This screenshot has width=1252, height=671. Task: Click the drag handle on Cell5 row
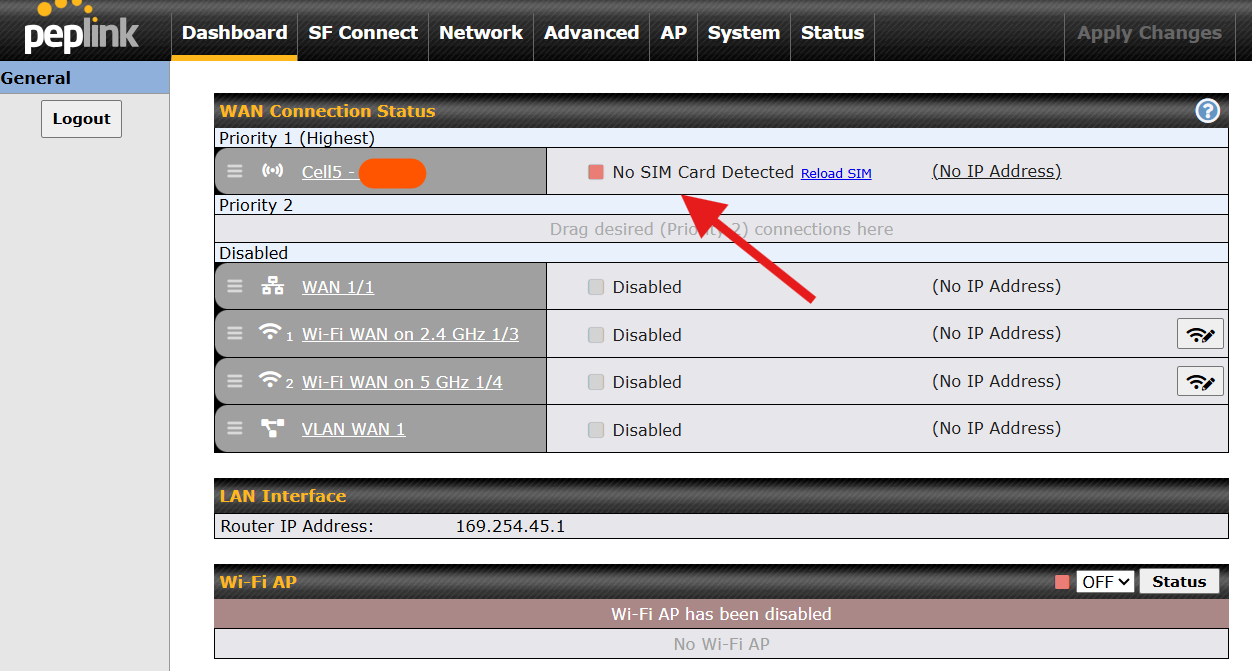coord(235,171)
